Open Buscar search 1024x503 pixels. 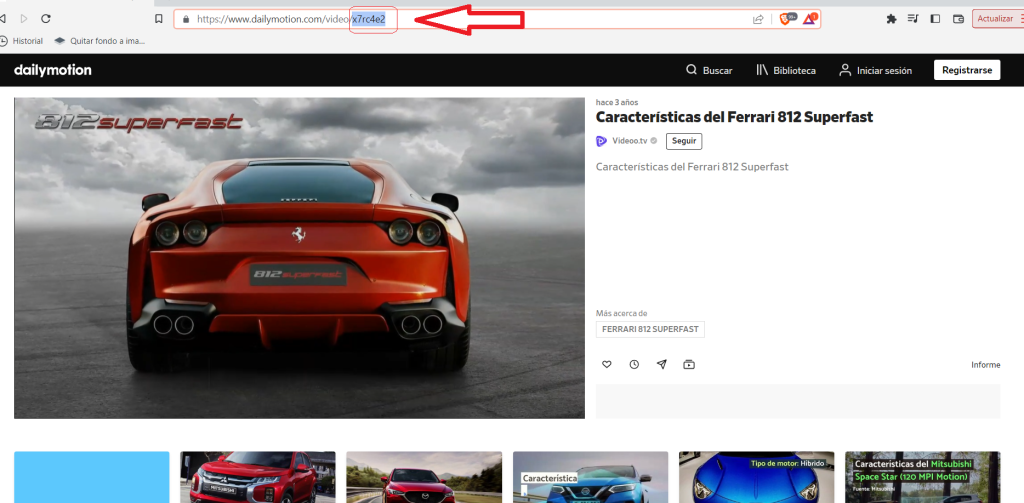point(709,70)
